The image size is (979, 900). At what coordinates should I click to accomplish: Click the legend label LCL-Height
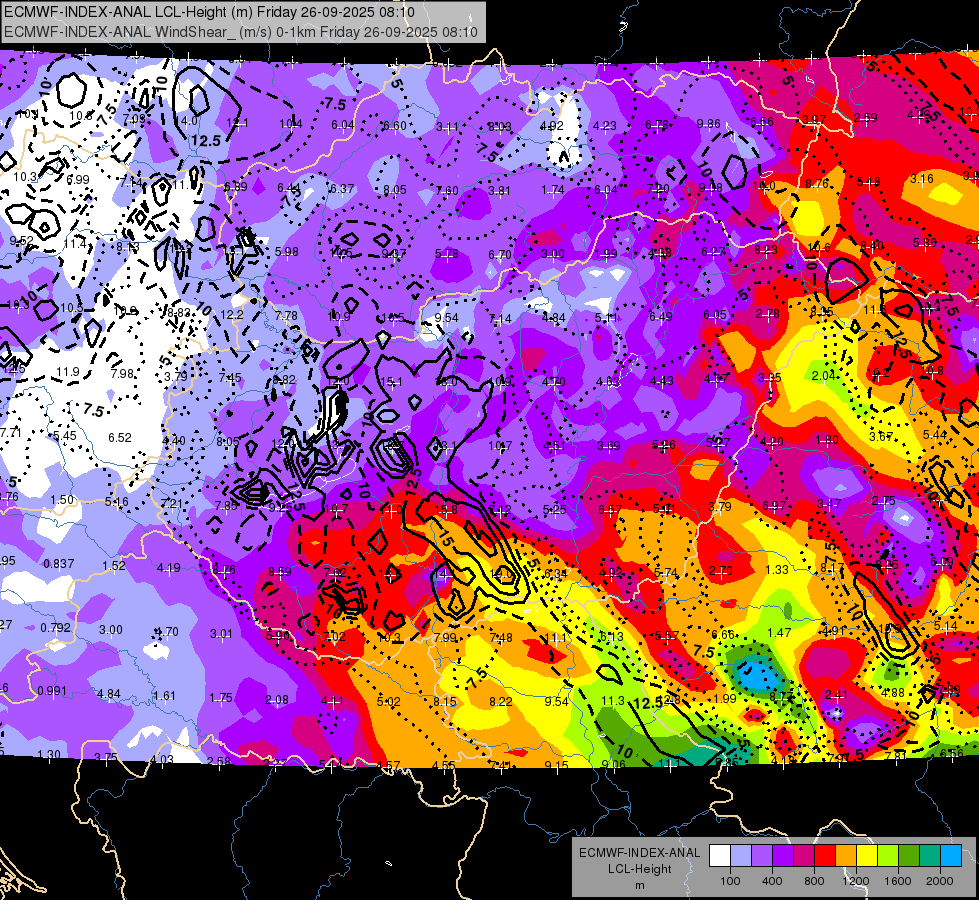pyautogui.click(x=639, y=869)
